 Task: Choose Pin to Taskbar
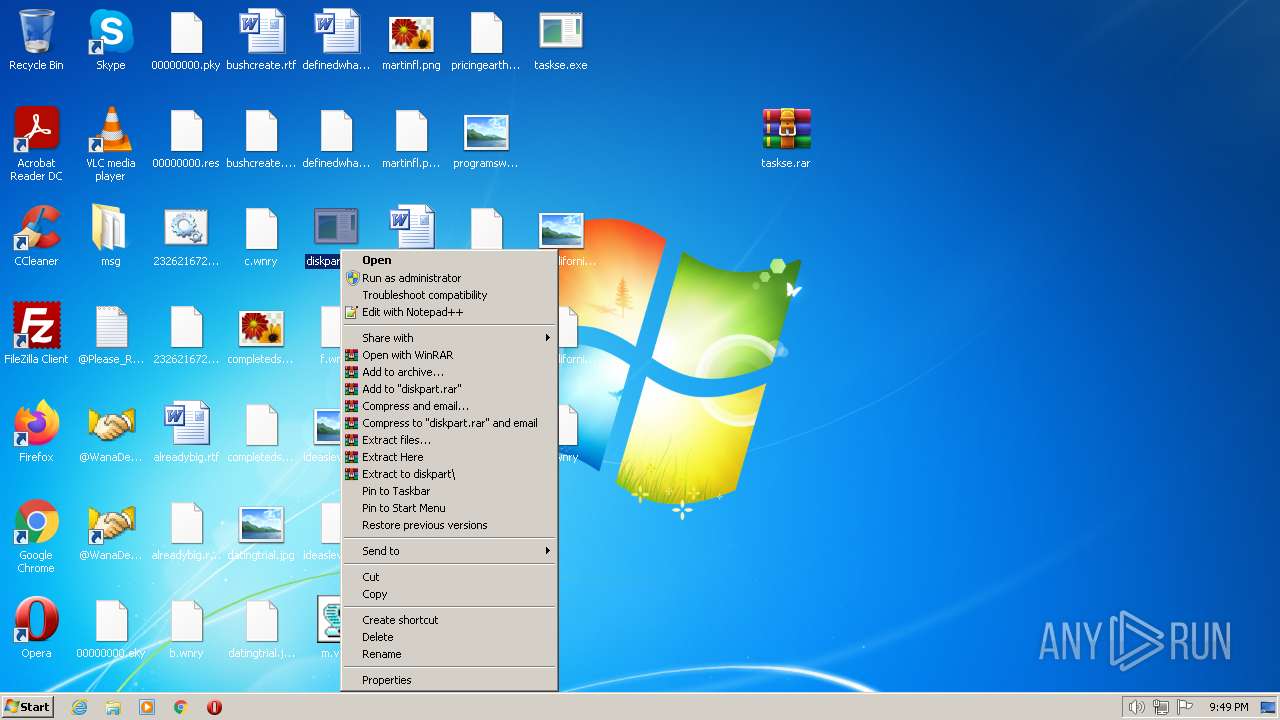[x=449, y=491]
